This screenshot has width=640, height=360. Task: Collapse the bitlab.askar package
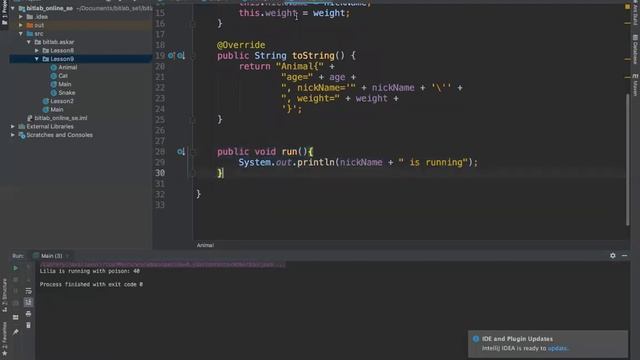coord(29,42)
